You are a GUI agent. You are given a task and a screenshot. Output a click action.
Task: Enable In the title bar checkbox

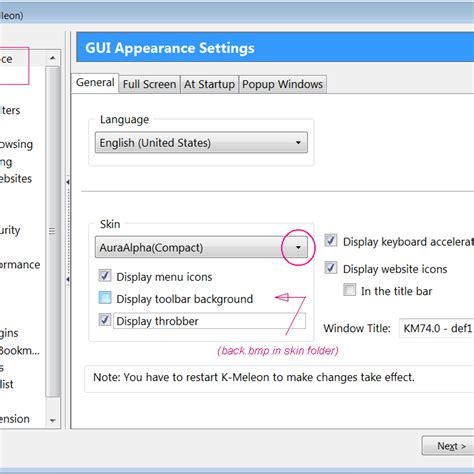point(350,290)
